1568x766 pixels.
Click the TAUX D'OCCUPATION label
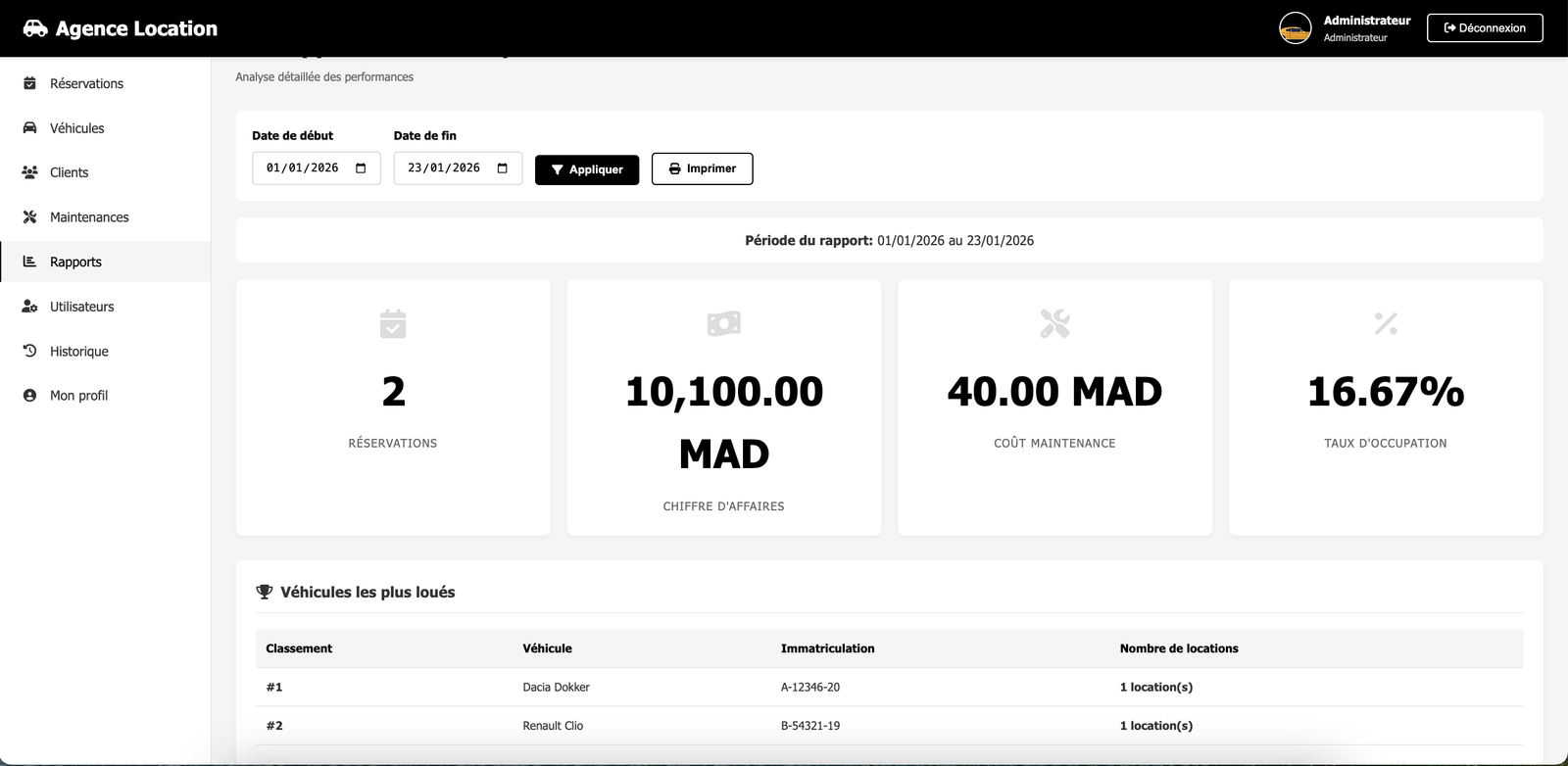[1386, 444]
